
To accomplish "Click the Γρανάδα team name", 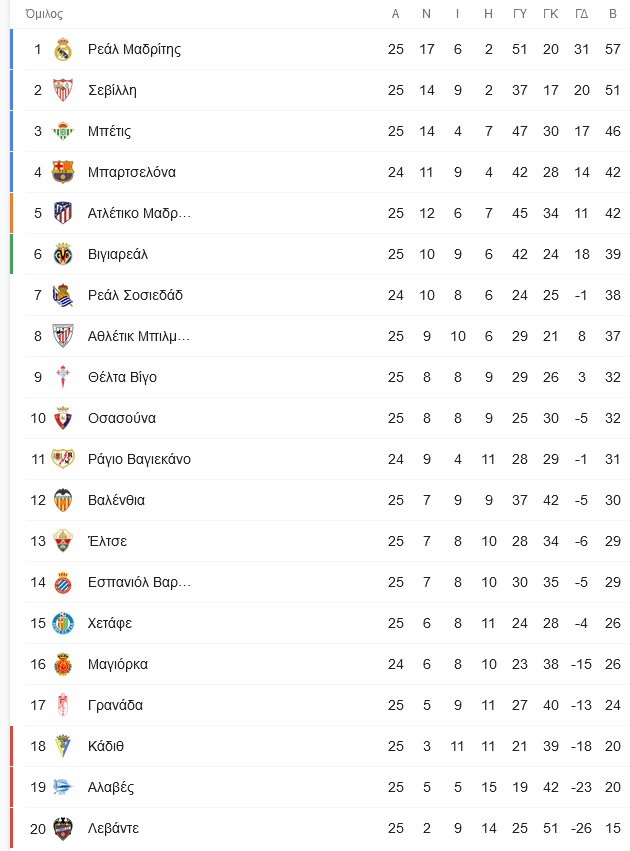I will (115, 705).
